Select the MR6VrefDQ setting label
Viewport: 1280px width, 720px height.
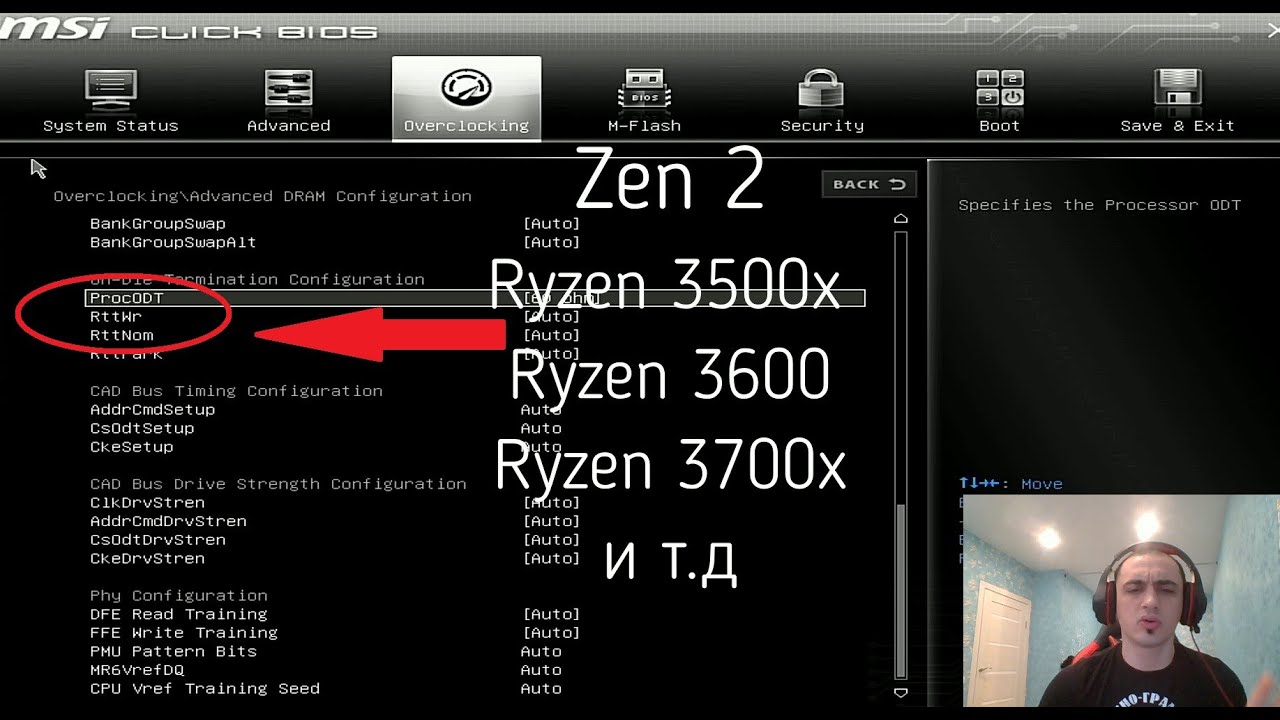137,670
